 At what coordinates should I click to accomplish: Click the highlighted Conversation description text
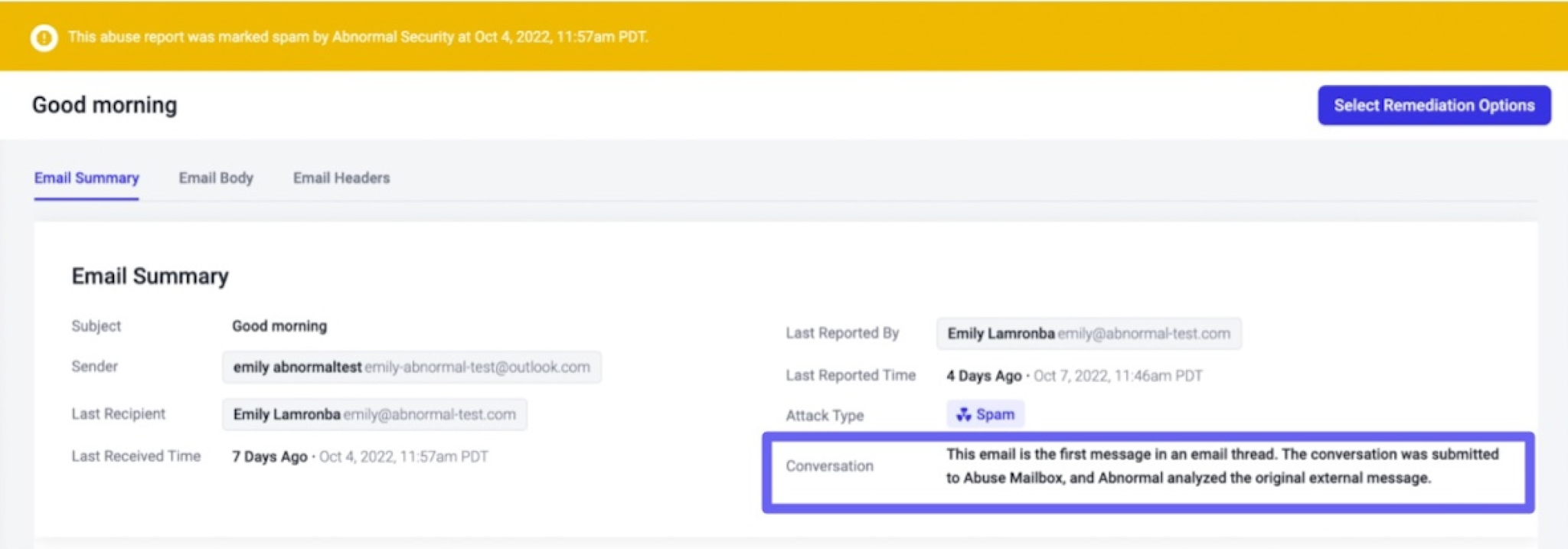[1222, 466]
